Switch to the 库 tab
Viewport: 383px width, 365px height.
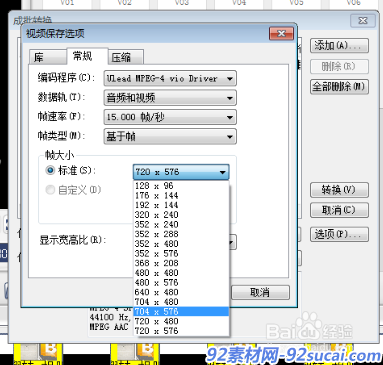click(x=47, y=57)
